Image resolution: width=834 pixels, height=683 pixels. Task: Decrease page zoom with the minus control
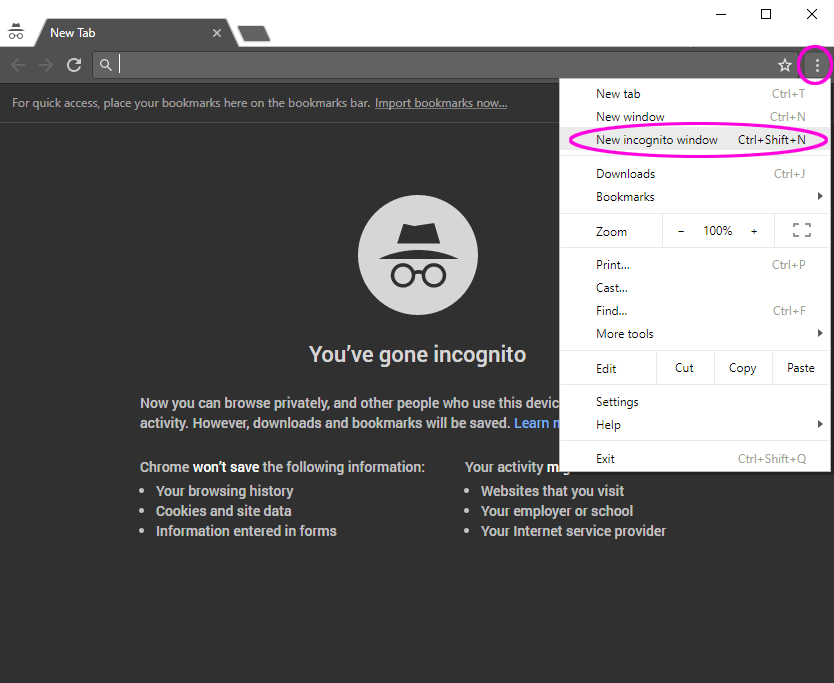pos(680,230)
